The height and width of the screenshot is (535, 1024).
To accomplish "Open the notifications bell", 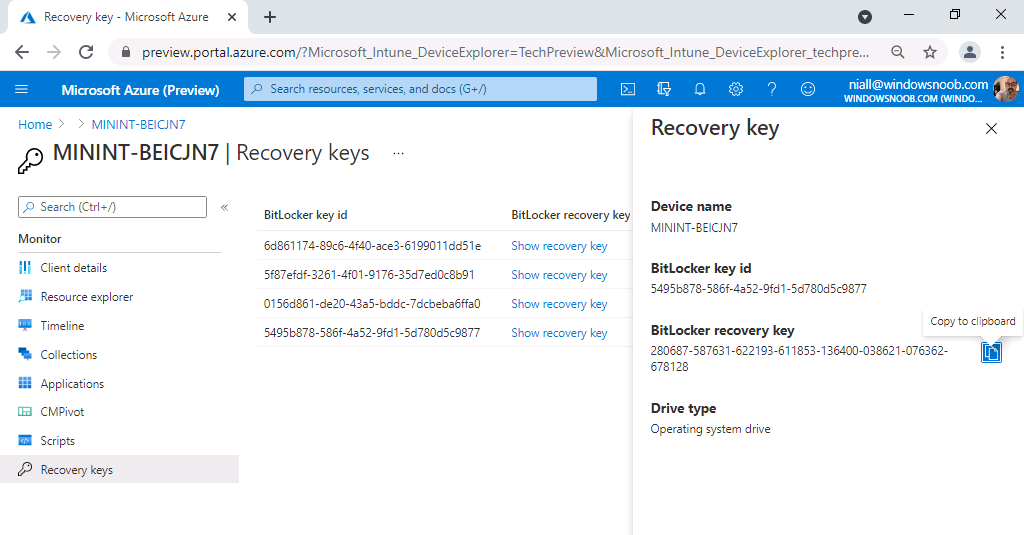I will click(x=699, y=89).
